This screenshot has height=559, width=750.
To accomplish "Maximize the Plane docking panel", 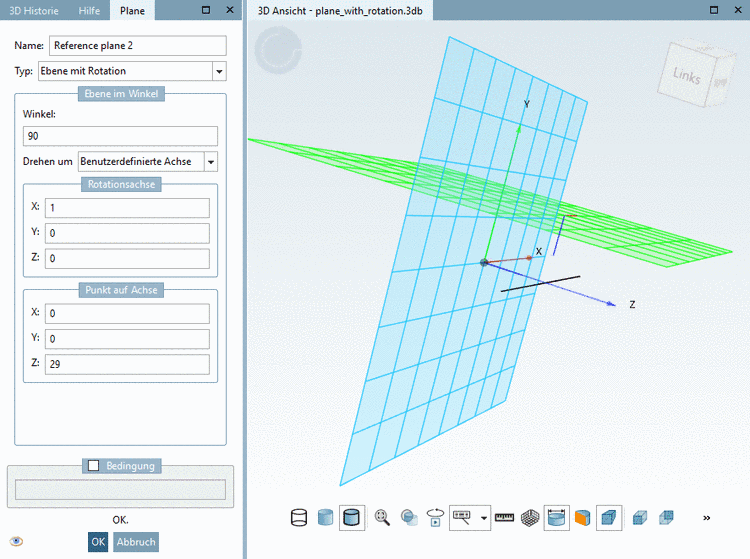I will coord(206,10).
